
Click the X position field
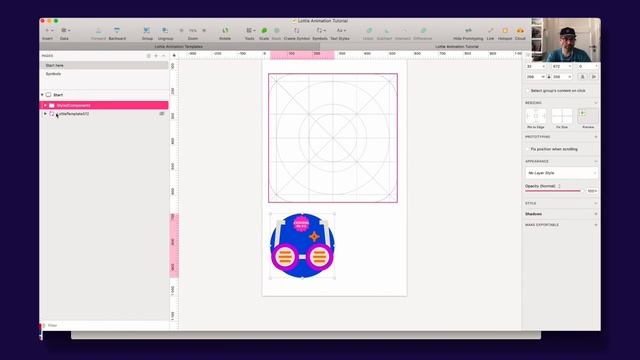[536, 66]
